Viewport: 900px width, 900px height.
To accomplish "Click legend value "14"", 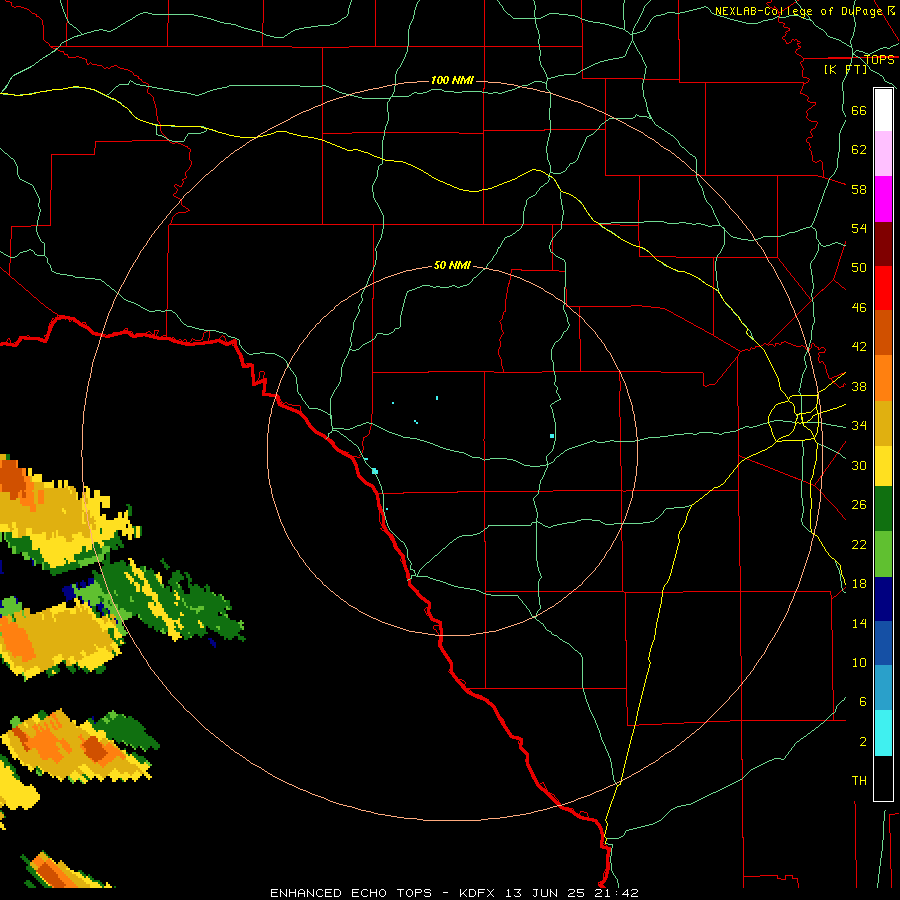I will 859,623.
